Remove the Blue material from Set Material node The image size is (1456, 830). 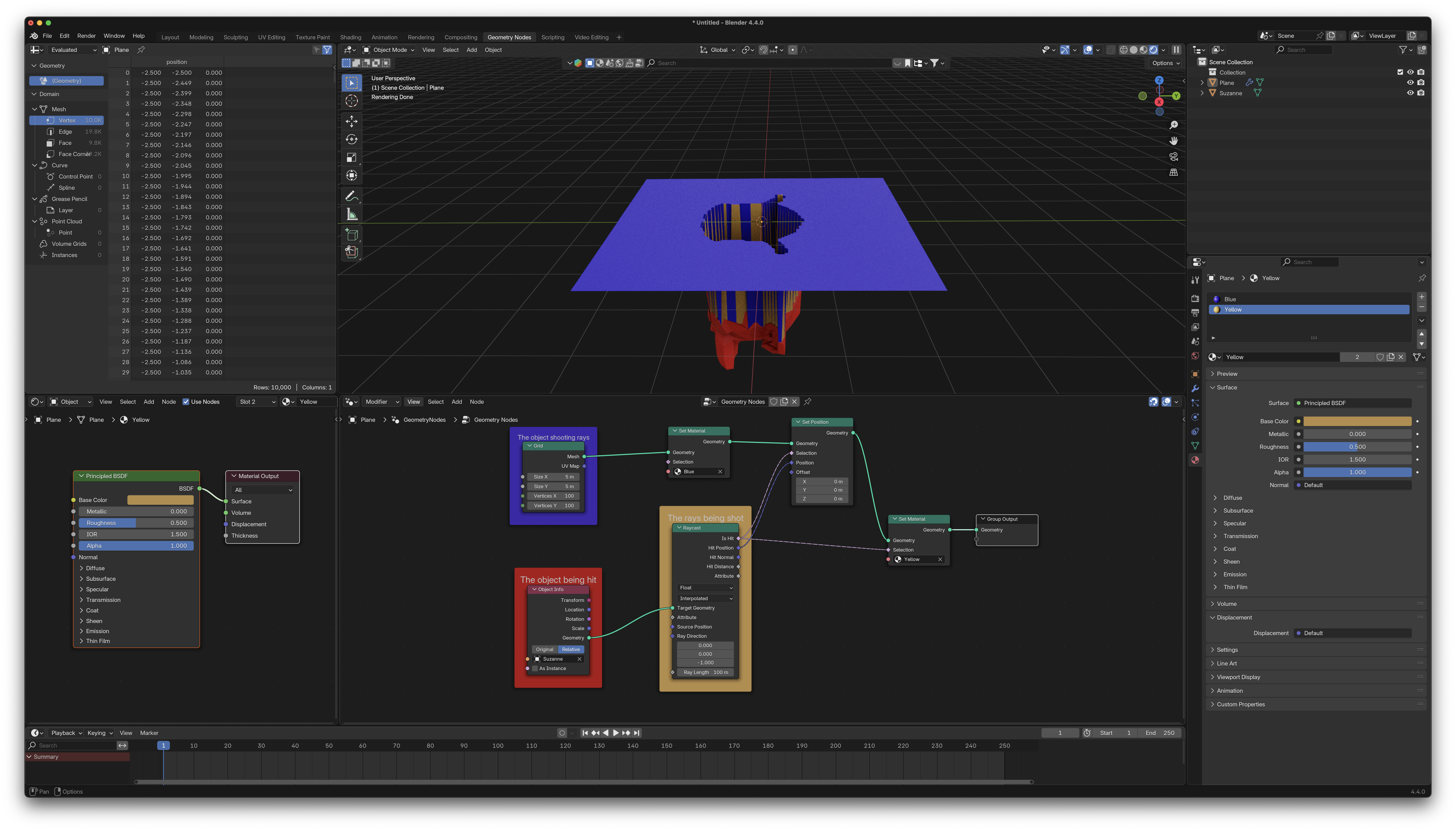720,472
